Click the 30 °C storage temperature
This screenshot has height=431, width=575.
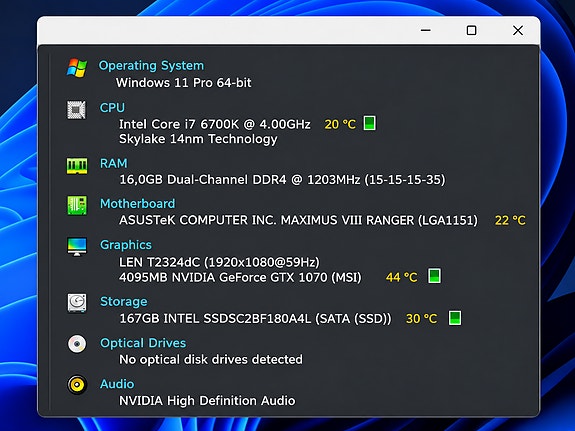(x=422, y=318)
